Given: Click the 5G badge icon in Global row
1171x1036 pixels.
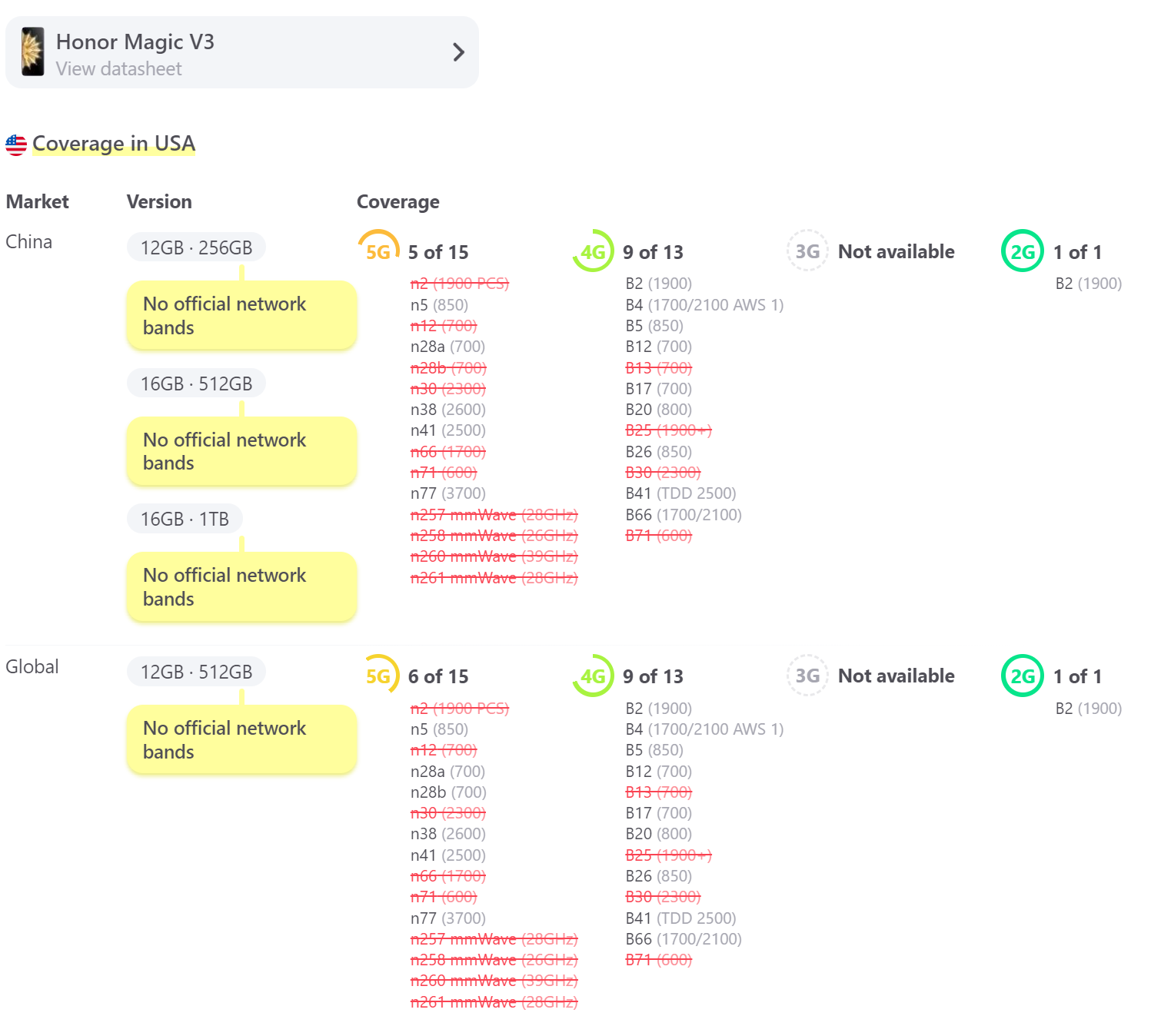Looking at the screenshot, I should 378,676.
